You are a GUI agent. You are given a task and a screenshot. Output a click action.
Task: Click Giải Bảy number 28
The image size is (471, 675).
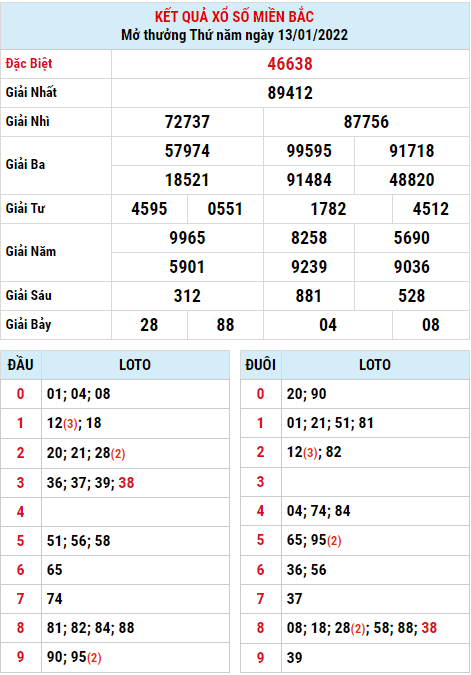click(x=149, y=325)
